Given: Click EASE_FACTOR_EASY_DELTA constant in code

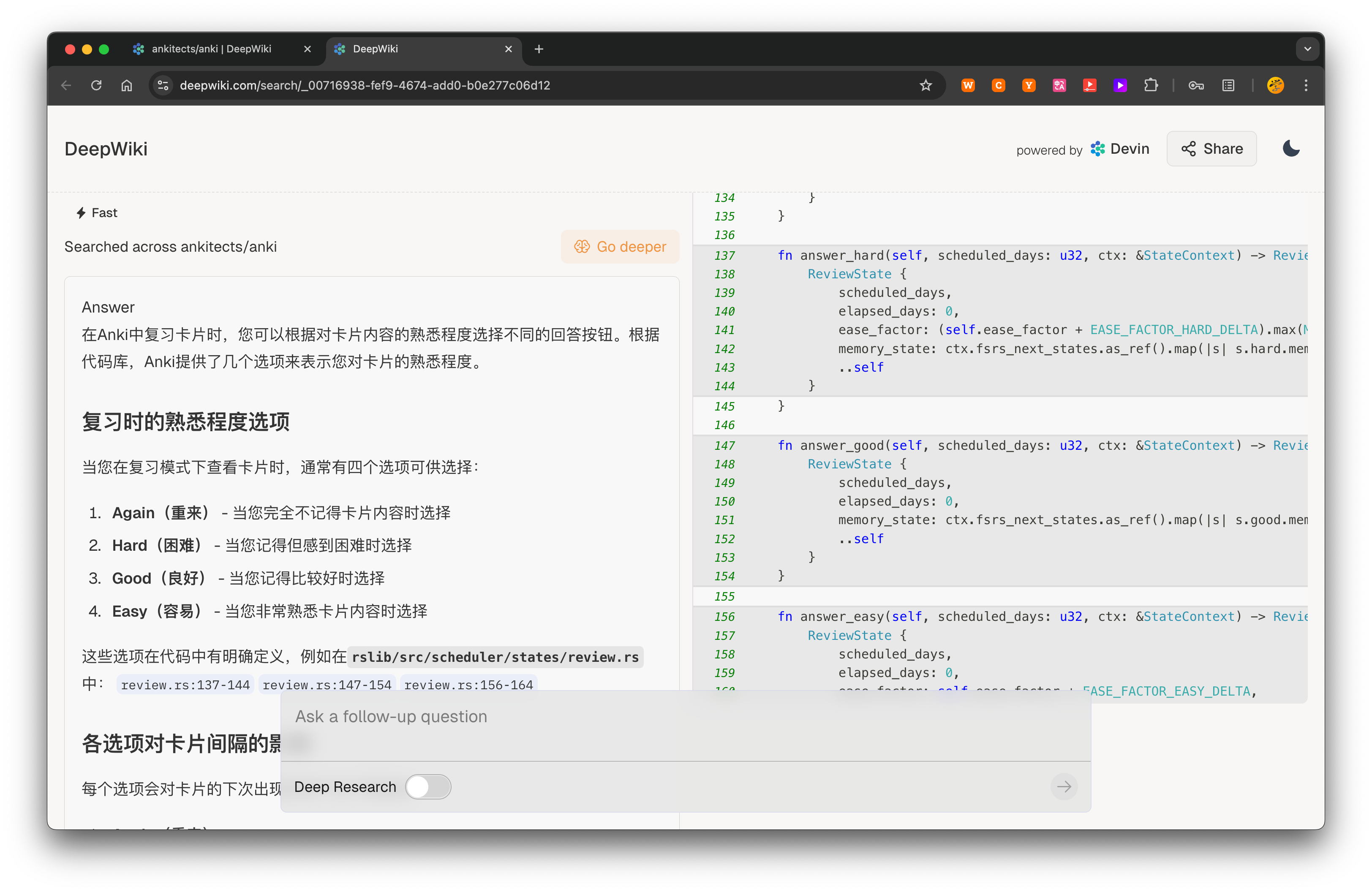Looking at the screenshot, I should point(1166,691).
